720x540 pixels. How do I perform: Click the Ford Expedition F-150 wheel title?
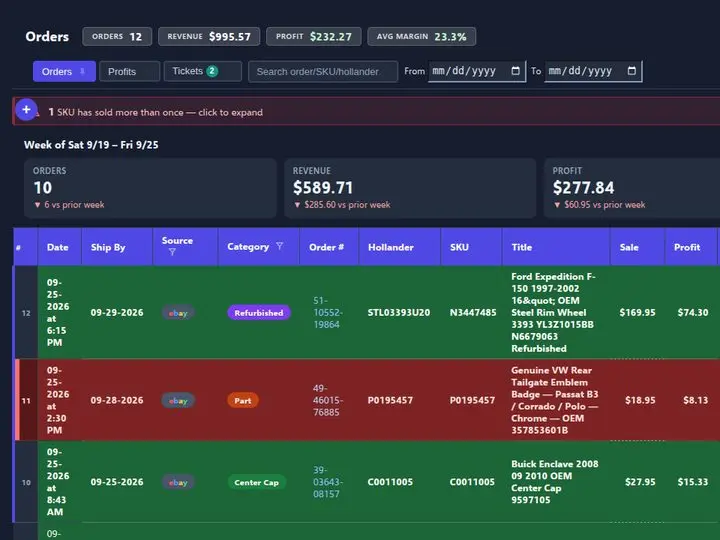(x=553, y=313)
